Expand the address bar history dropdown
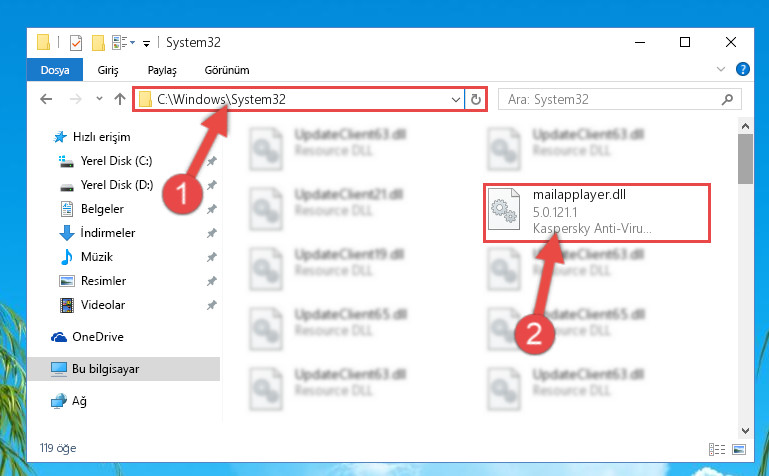 click(456, 100)
